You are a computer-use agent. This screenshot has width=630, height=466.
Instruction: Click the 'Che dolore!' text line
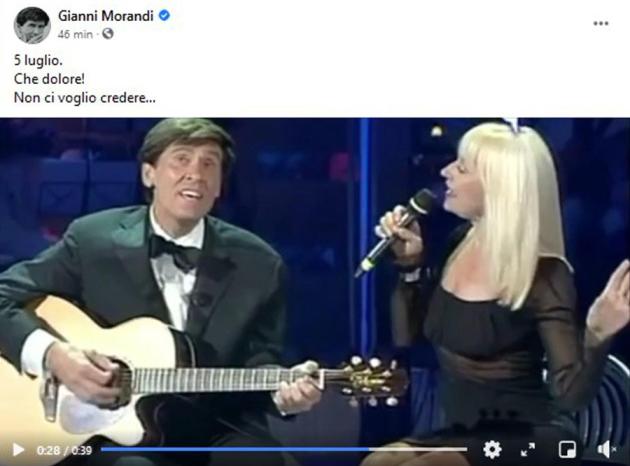(49, 79)
